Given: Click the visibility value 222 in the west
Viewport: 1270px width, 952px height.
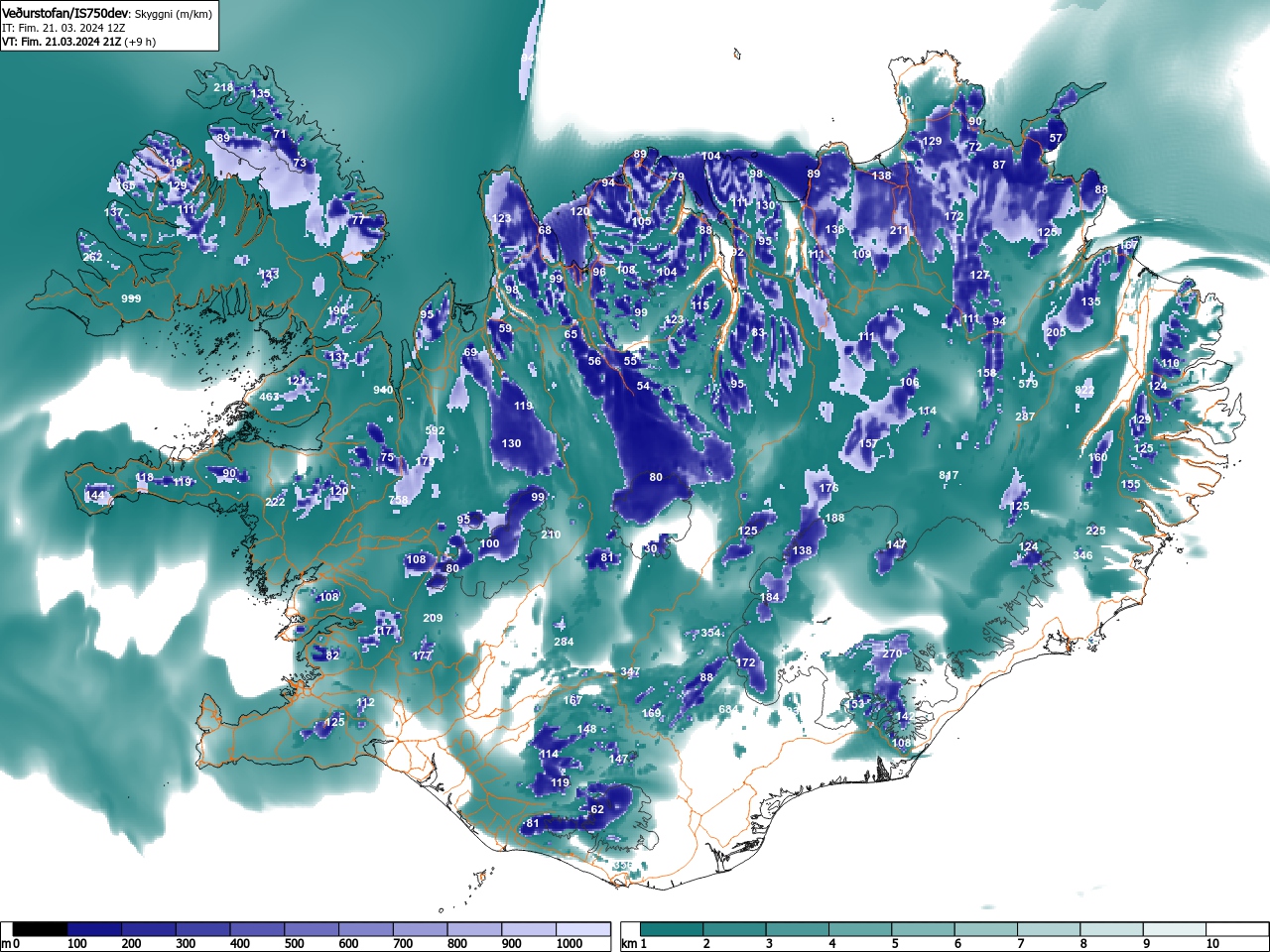Looking at the screenshot, I should [275, 502].
